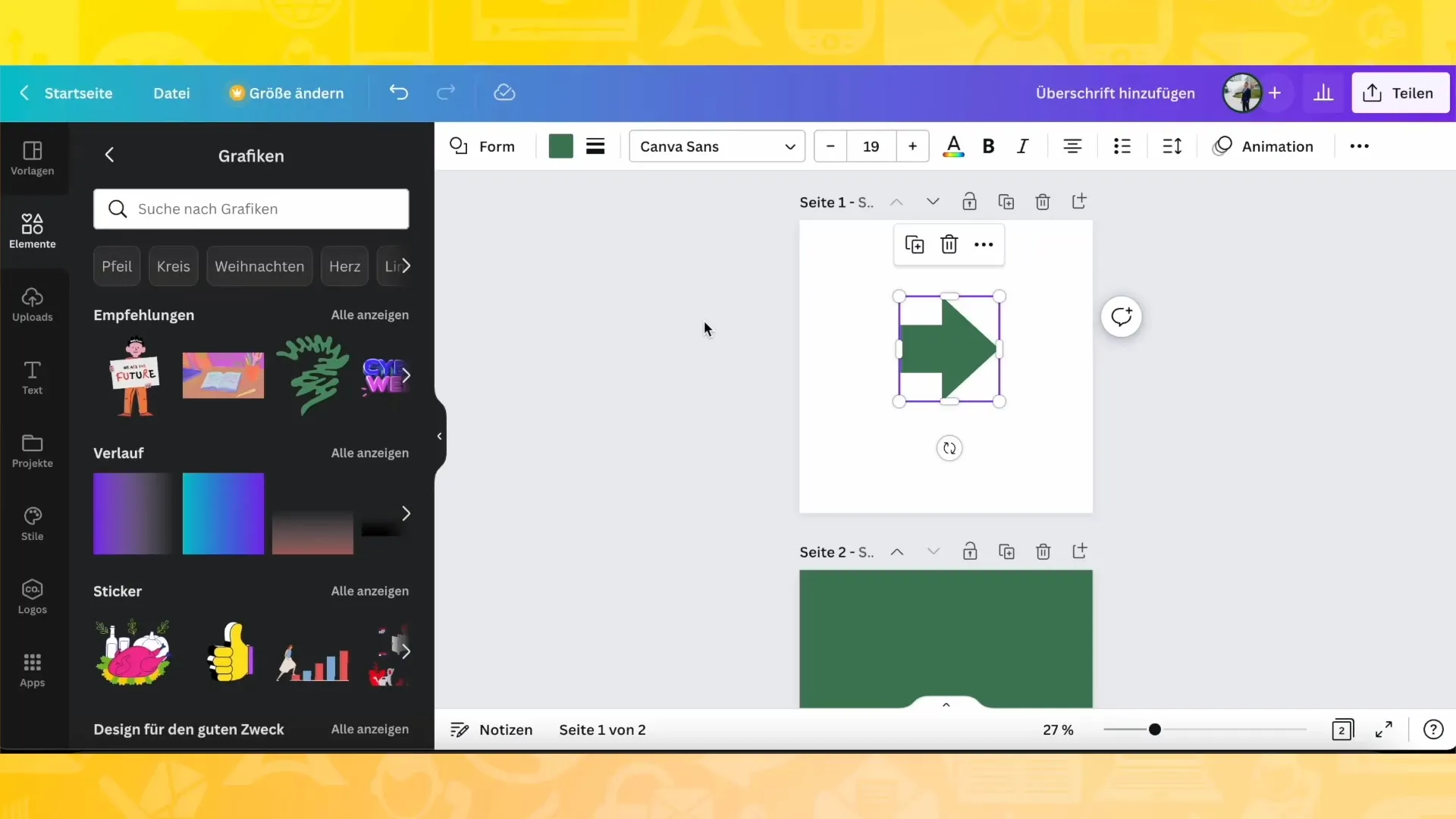Expand Seite 1 page options chevron
1456x819 pixels.
click(933, 201)
